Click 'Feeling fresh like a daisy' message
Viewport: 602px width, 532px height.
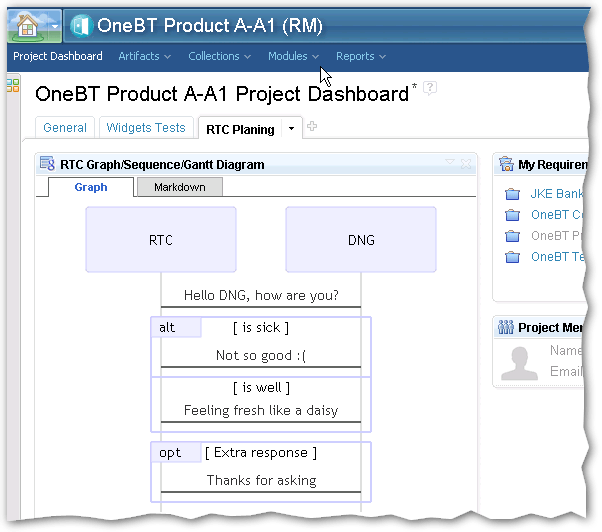[x=261, y=410]
